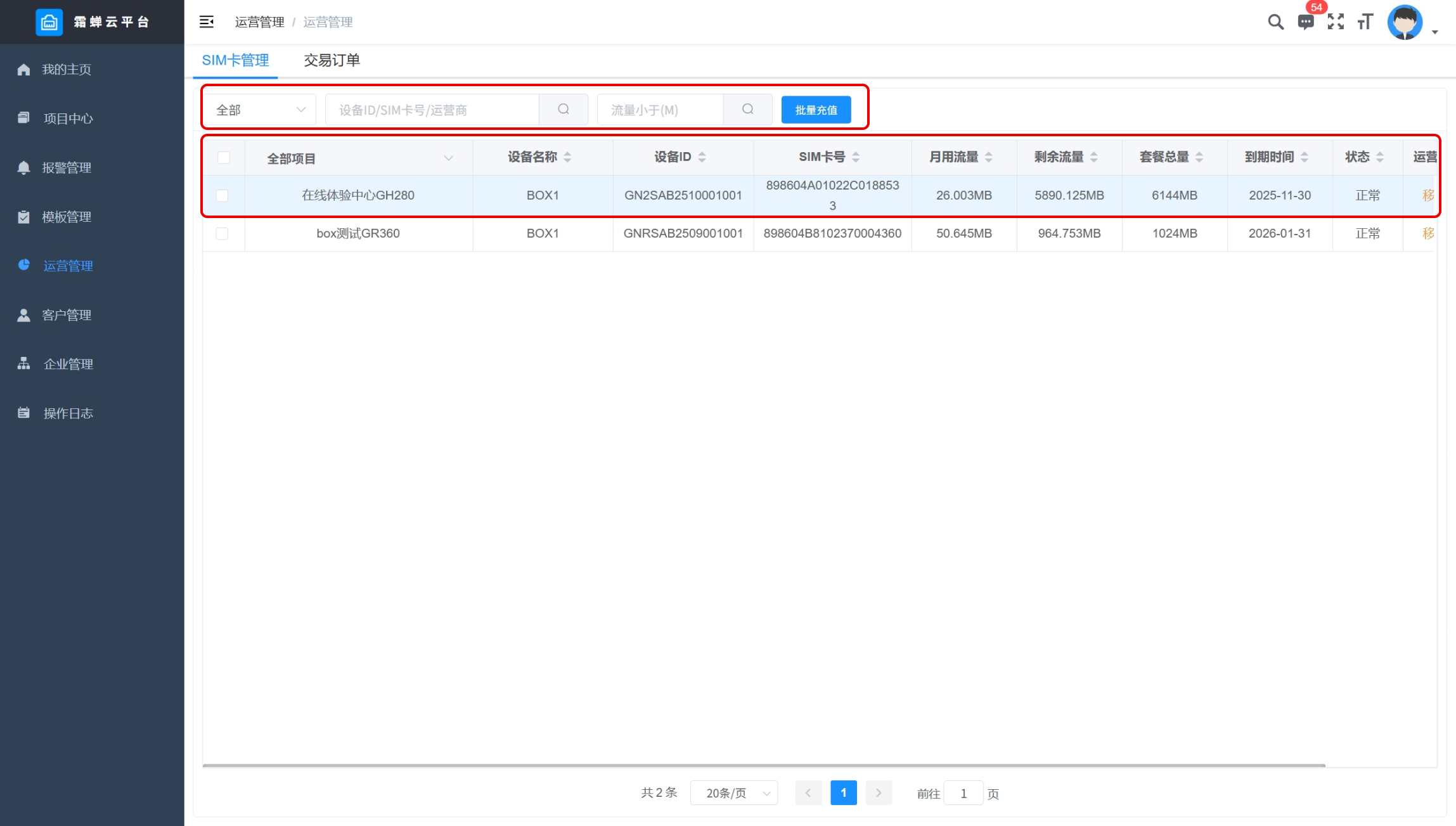This screenshot has width=1456, height=826.
Task: Toggle fullscreen mode icon
Action: pyautogui.click(x=1336, y=22)
